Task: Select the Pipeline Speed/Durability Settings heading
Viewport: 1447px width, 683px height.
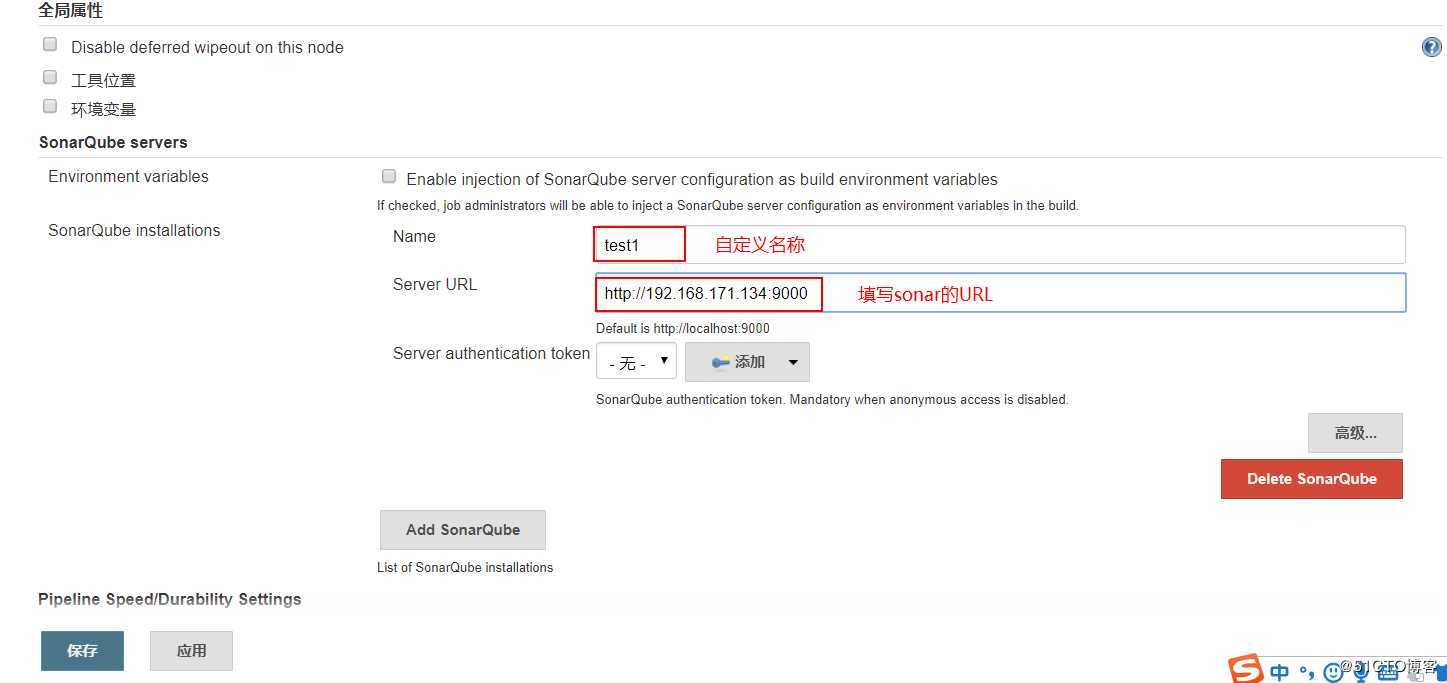Action: 169,599
